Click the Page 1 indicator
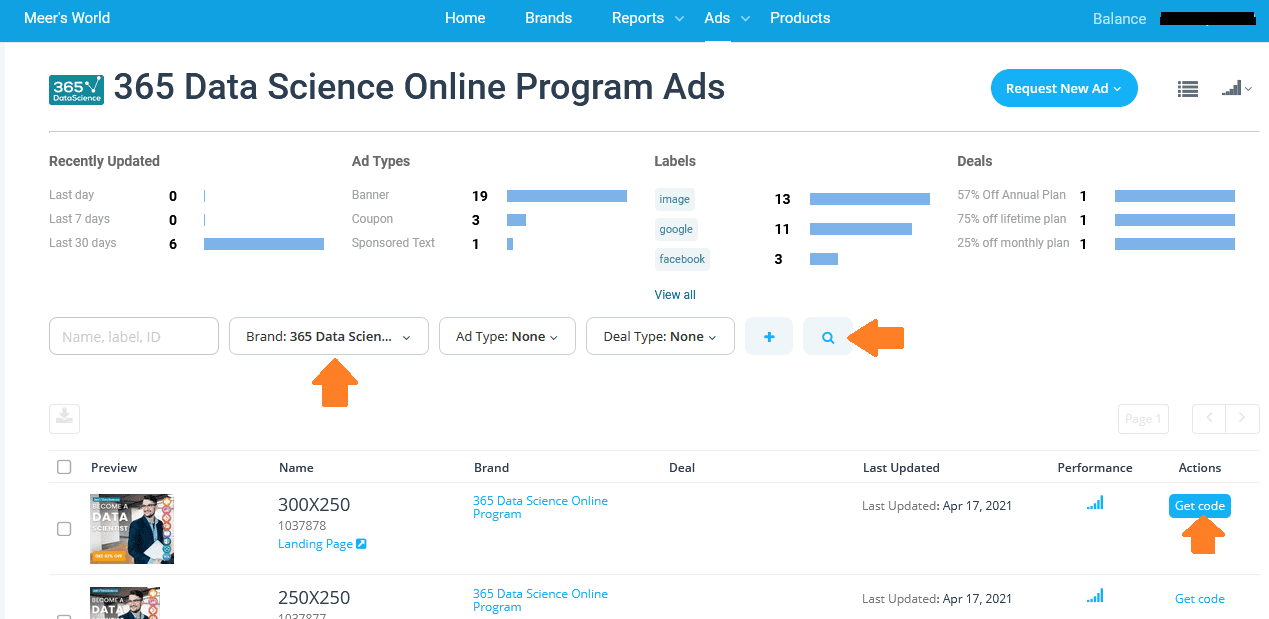Screen dimensions: 1269x619 (x=1143, y=418)
